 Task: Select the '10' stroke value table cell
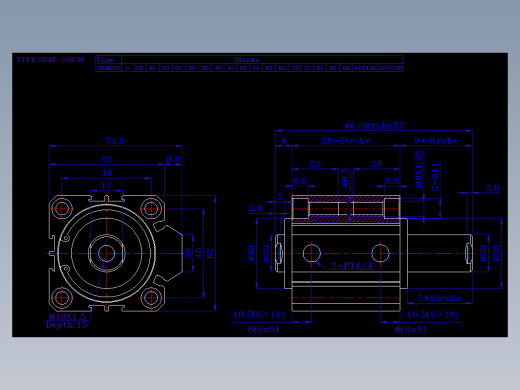click(140, 68)
